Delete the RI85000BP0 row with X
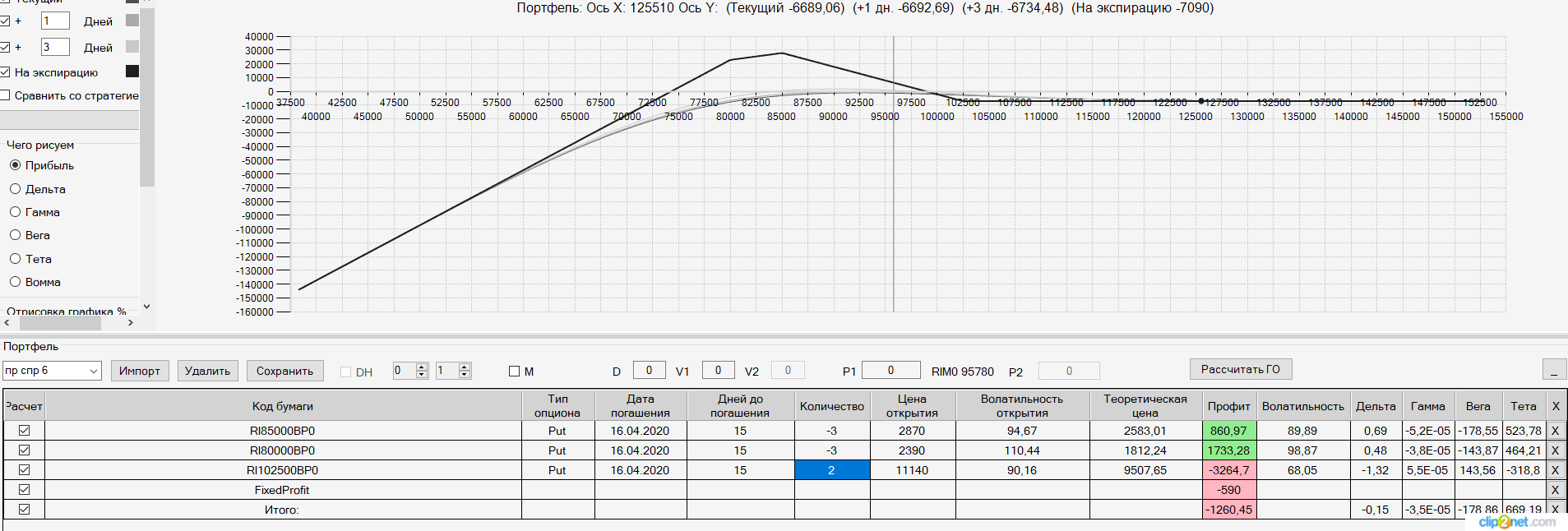 1555,431
